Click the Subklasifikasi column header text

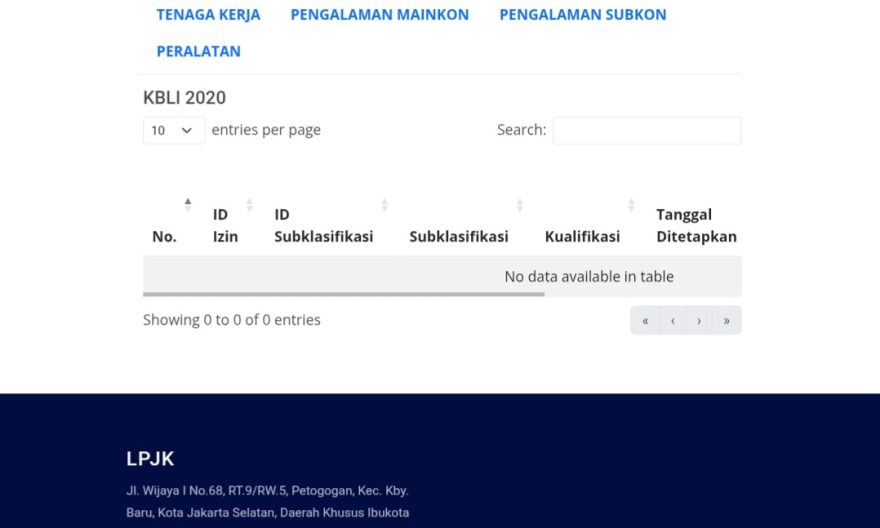tap(458, 237)
